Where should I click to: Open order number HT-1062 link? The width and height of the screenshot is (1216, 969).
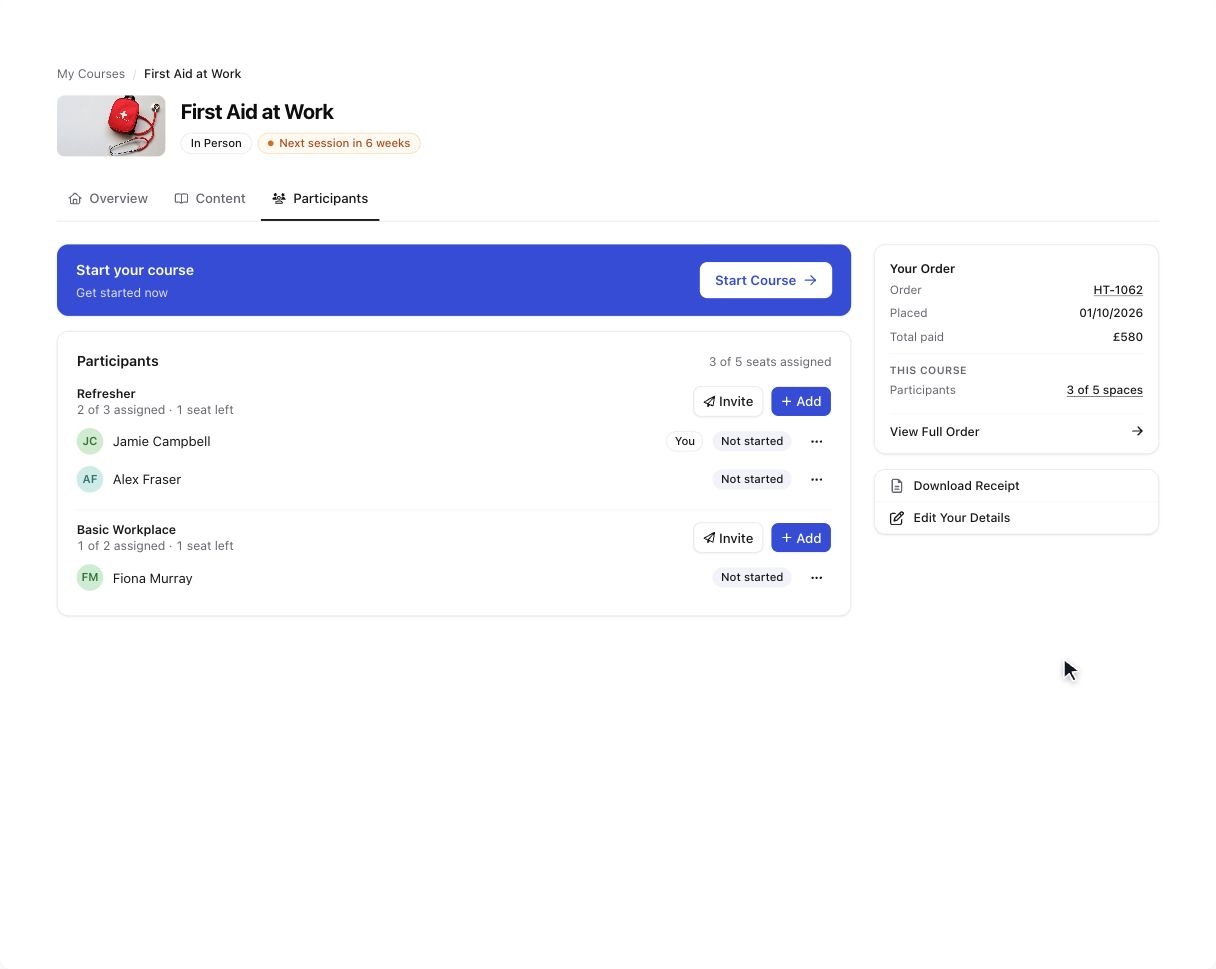pos(1118,290)
